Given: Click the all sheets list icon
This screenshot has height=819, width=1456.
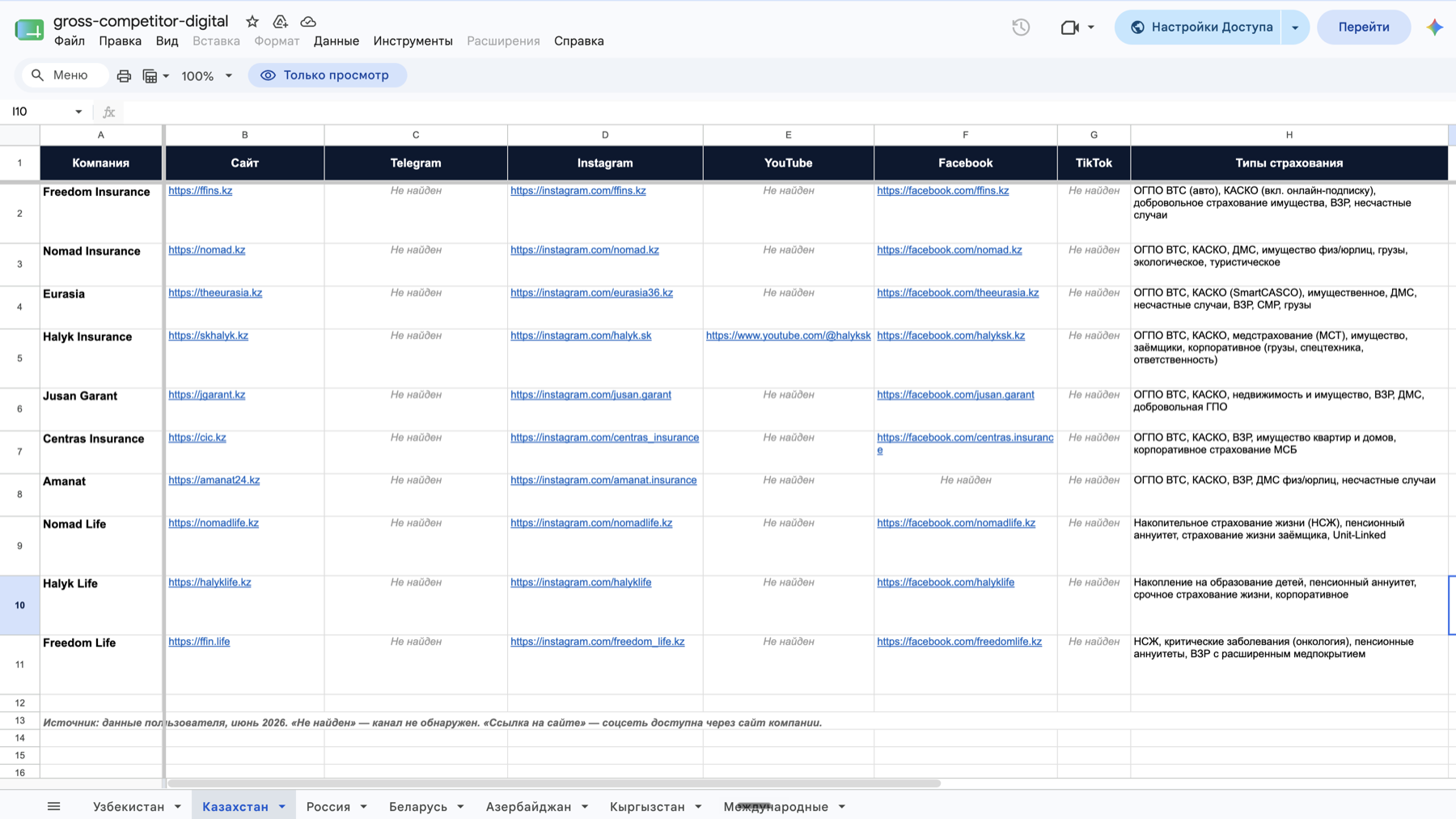Looking at the screenshot, I should tap(54, 806).
